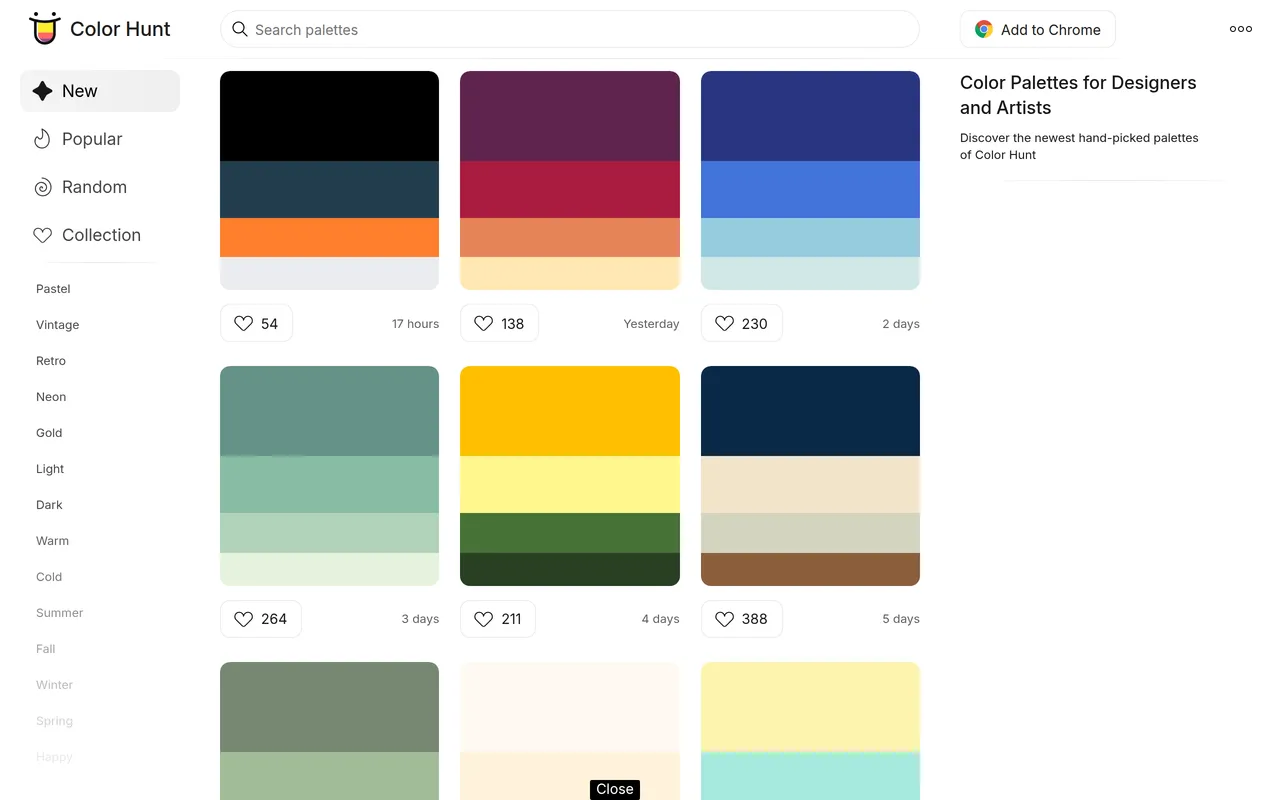Open the New palettes section
The width and height of the screenshot is (1280, 800).
click(100, 91)
